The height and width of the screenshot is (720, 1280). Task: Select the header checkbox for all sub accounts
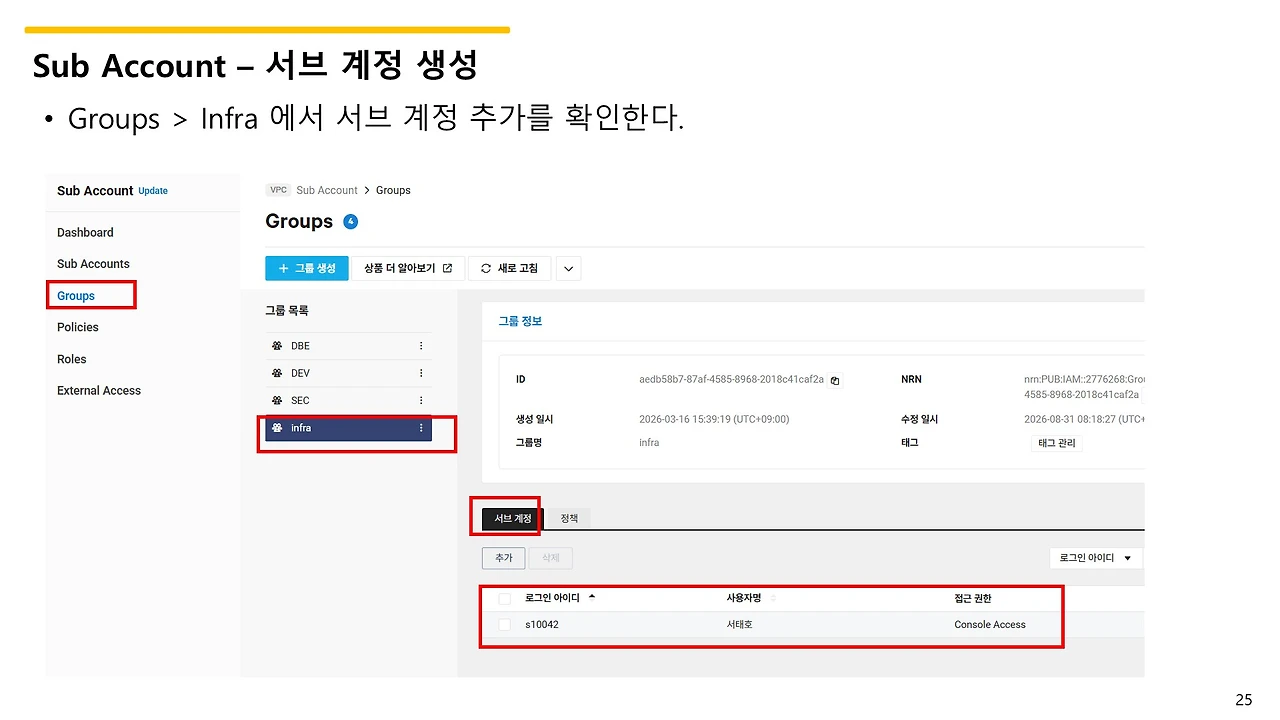pos(504,598)
